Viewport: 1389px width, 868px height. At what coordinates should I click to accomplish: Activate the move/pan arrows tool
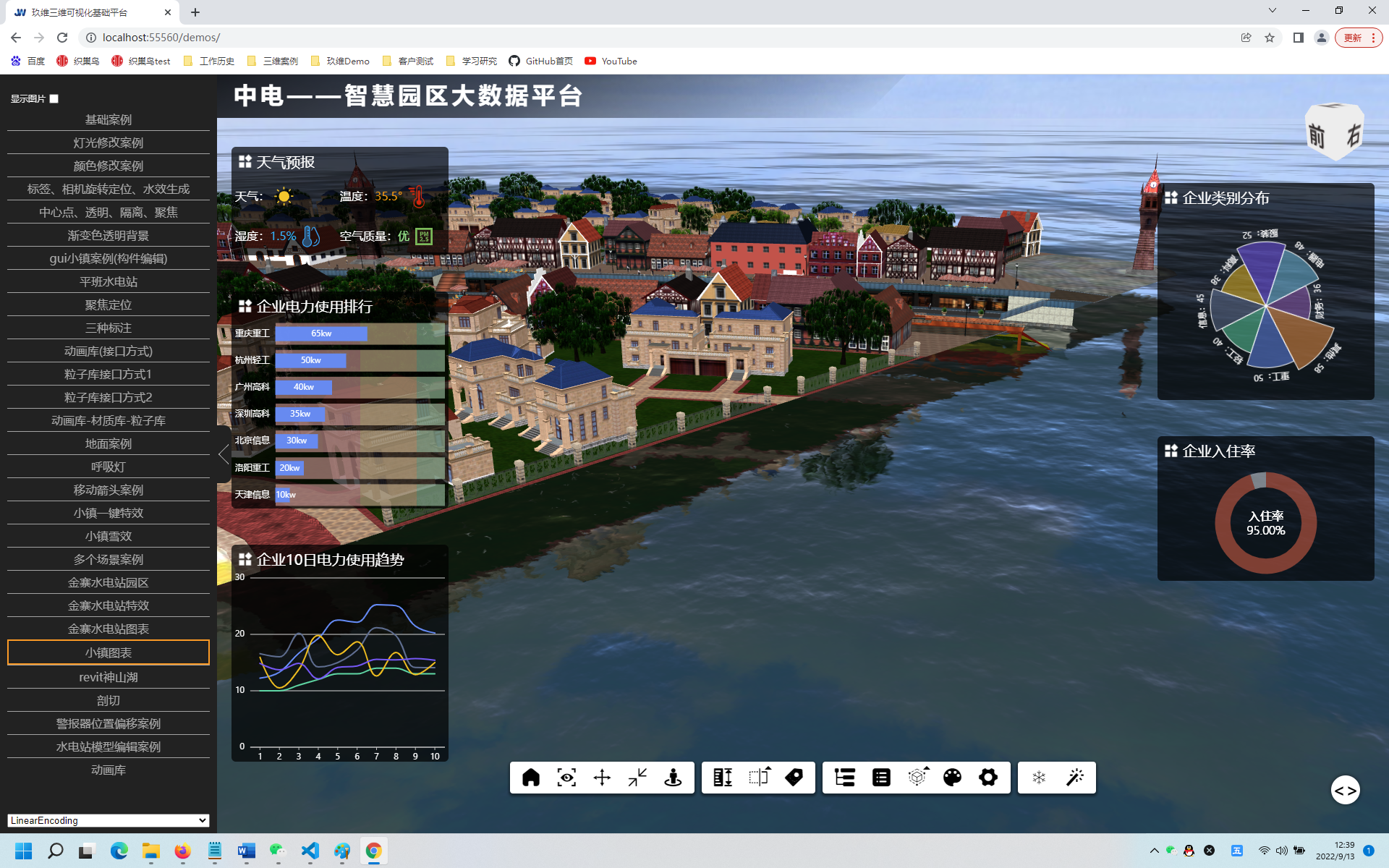(x=602, y=778)
